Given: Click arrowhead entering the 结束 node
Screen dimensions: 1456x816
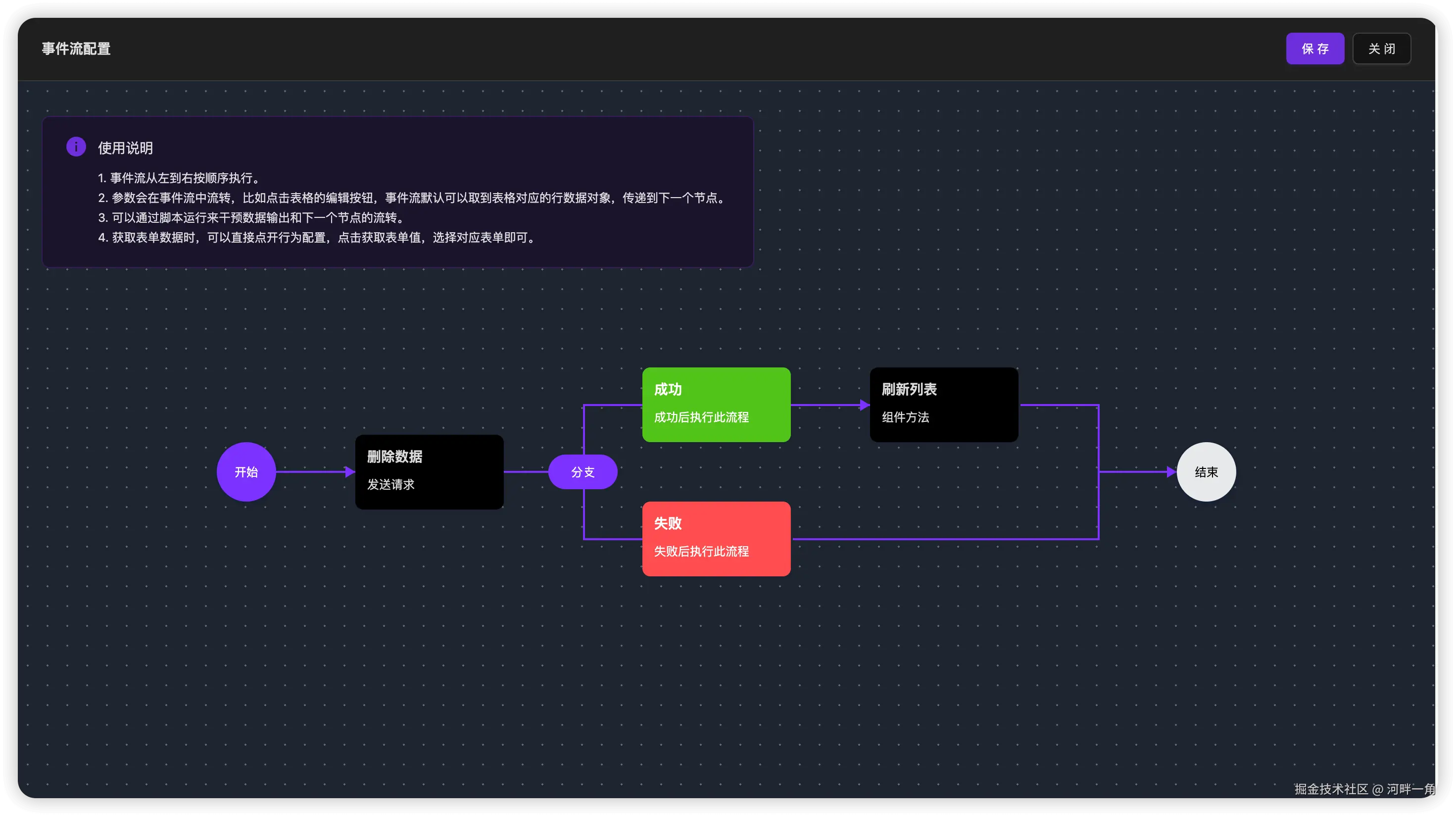Looking at the screenshot, I should (x=1171, y=471).
